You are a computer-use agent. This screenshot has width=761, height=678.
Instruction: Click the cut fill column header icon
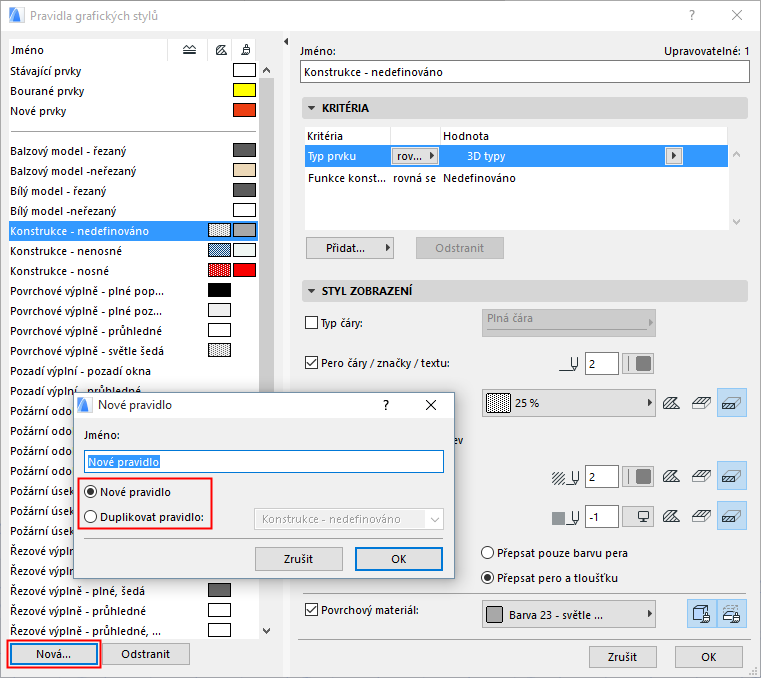(x=189, y=50)
